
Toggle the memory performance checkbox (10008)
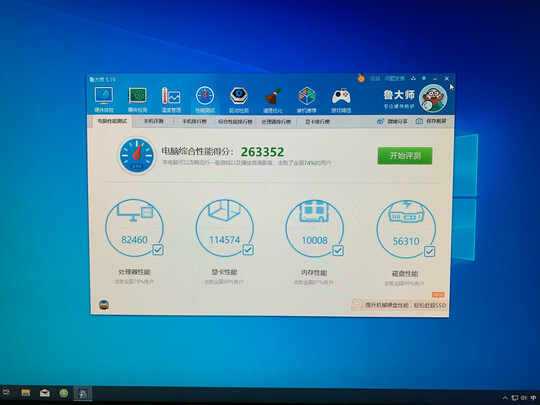coord(338,250)
